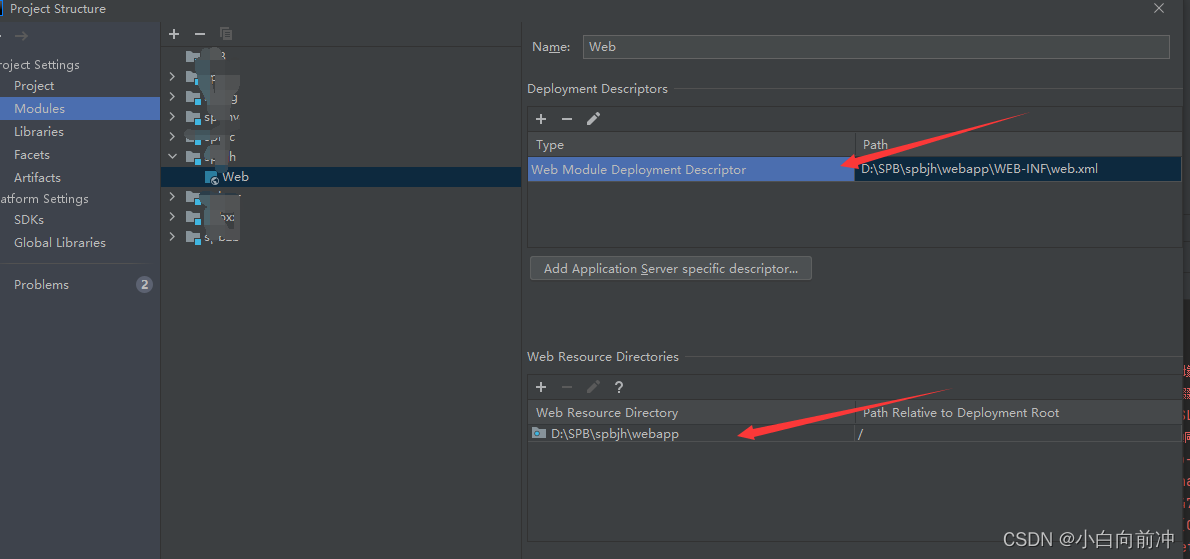Click the navigate forward arrow
Screen dimensions: 1190x559
coord(21,36)
